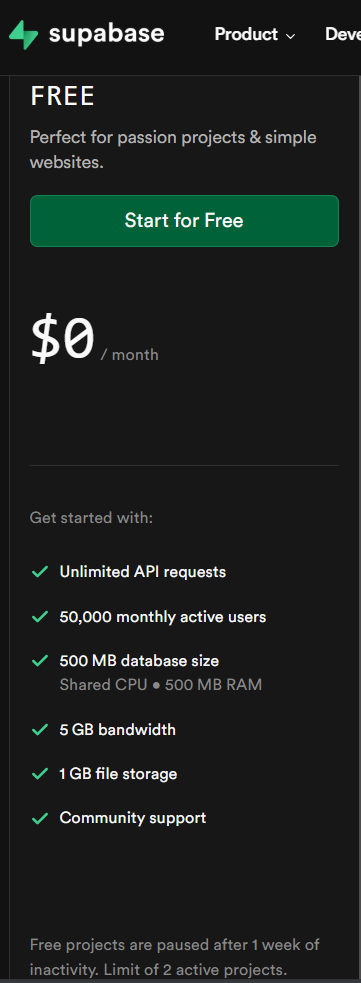Select the FREE plan heading

[x=63, y=97]
